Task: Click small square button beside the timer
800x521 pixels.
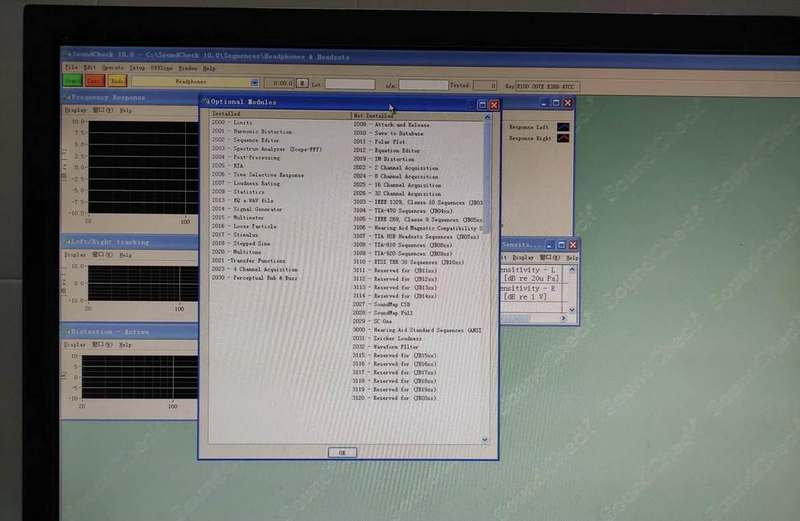Action: pos(302,83)
